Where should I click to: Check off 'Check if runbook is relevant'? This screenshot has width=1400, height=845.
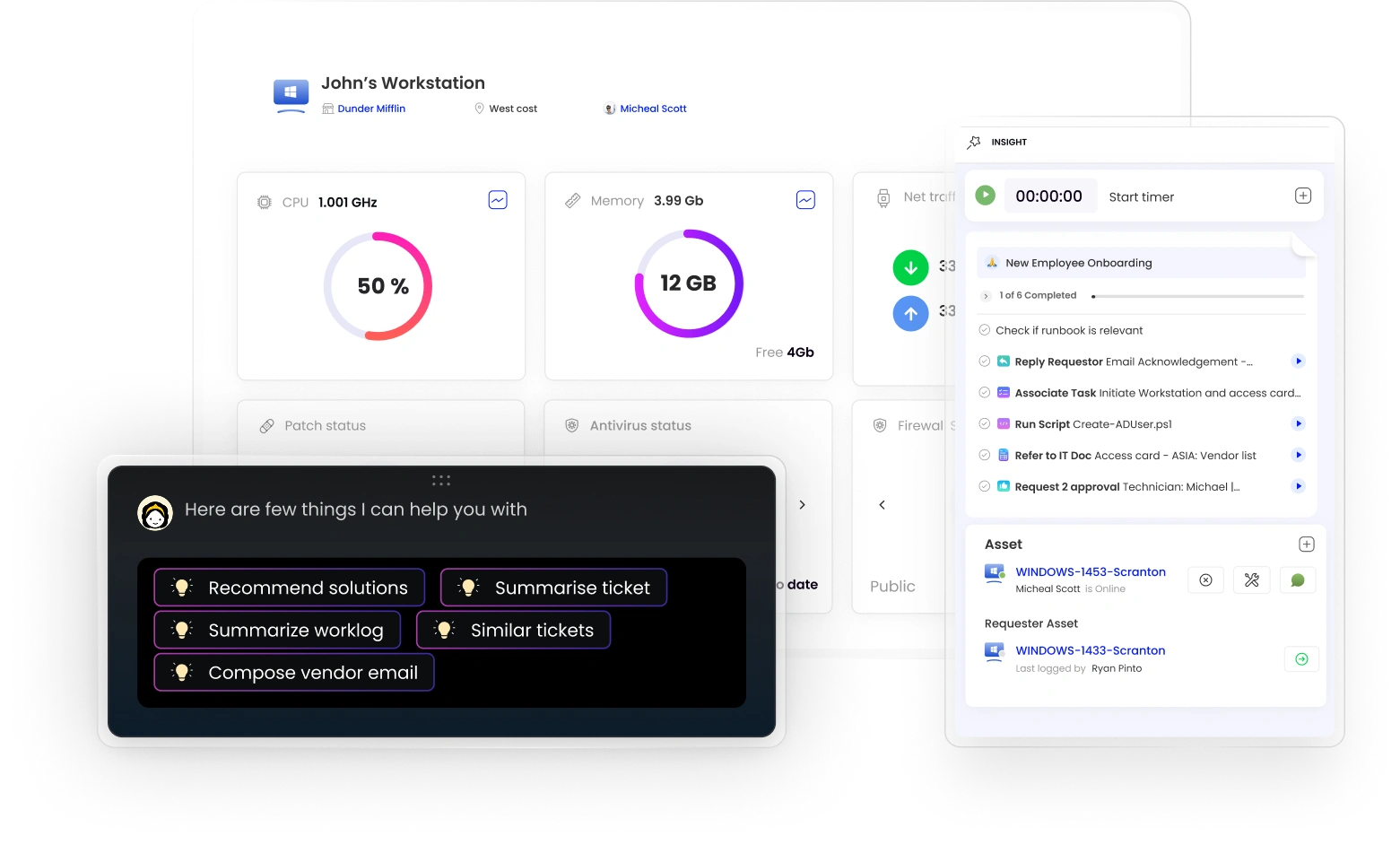click(985, 330)
